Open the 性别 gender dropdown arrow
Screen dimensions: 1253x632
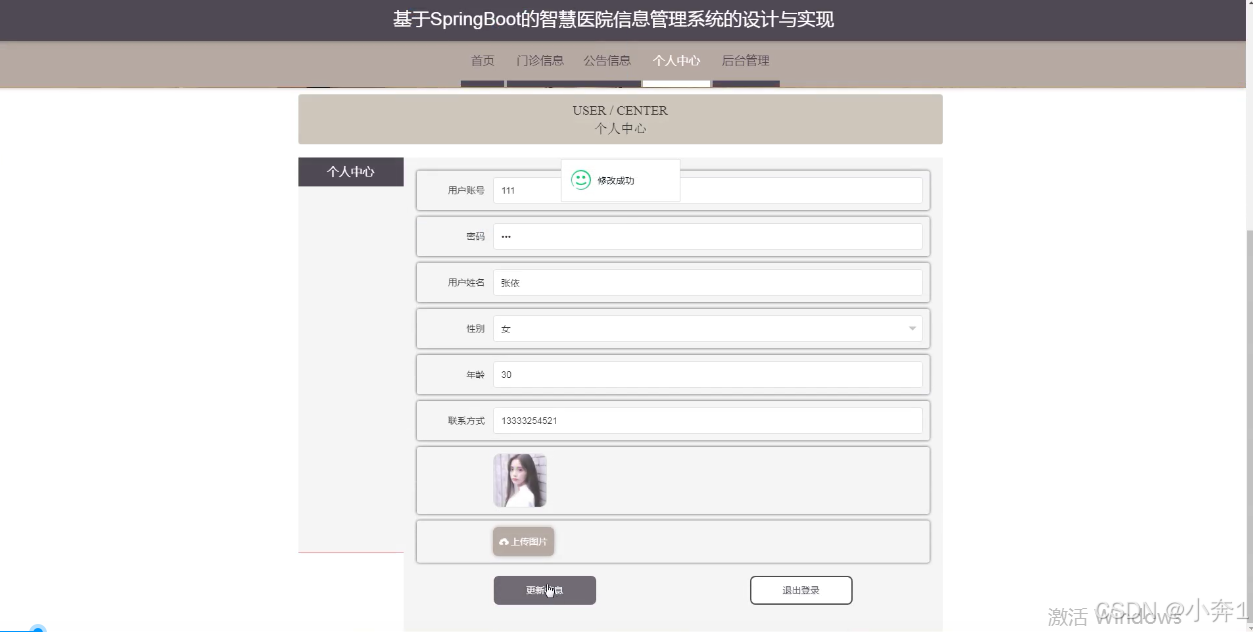tap(911, 328)
